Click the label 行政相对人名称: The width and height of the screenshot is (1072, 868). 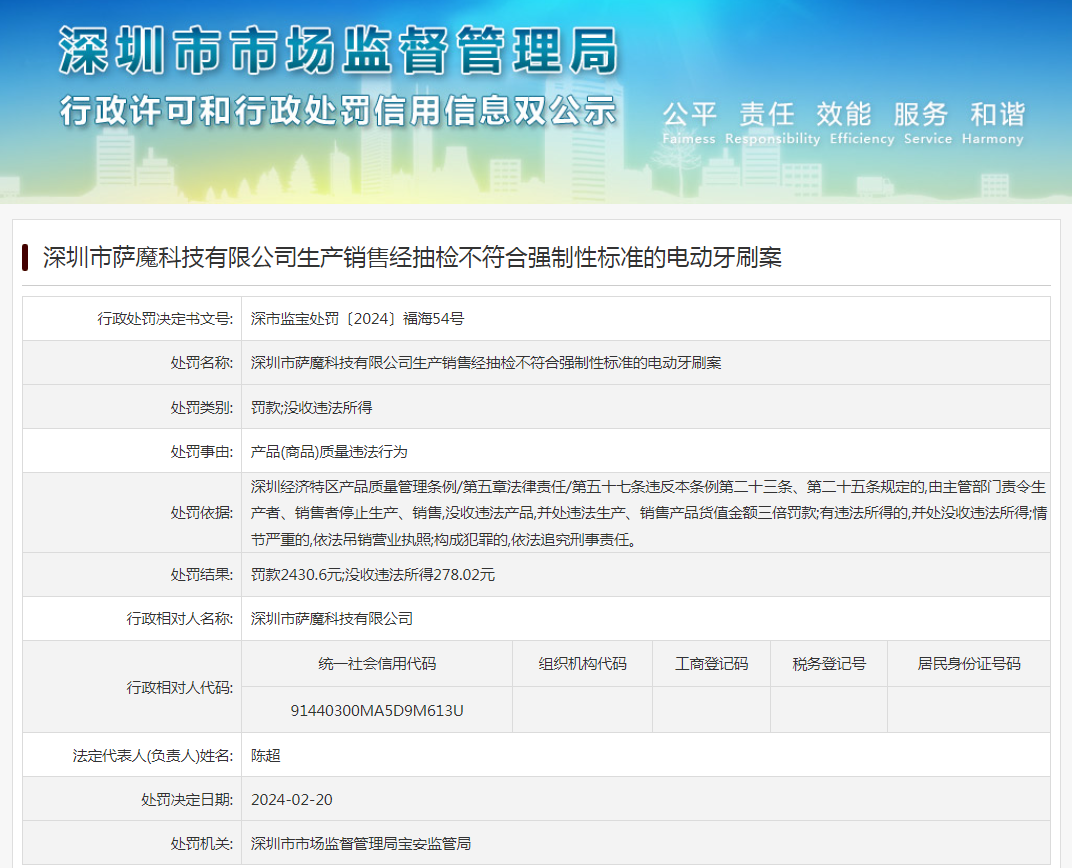[179, 619]
